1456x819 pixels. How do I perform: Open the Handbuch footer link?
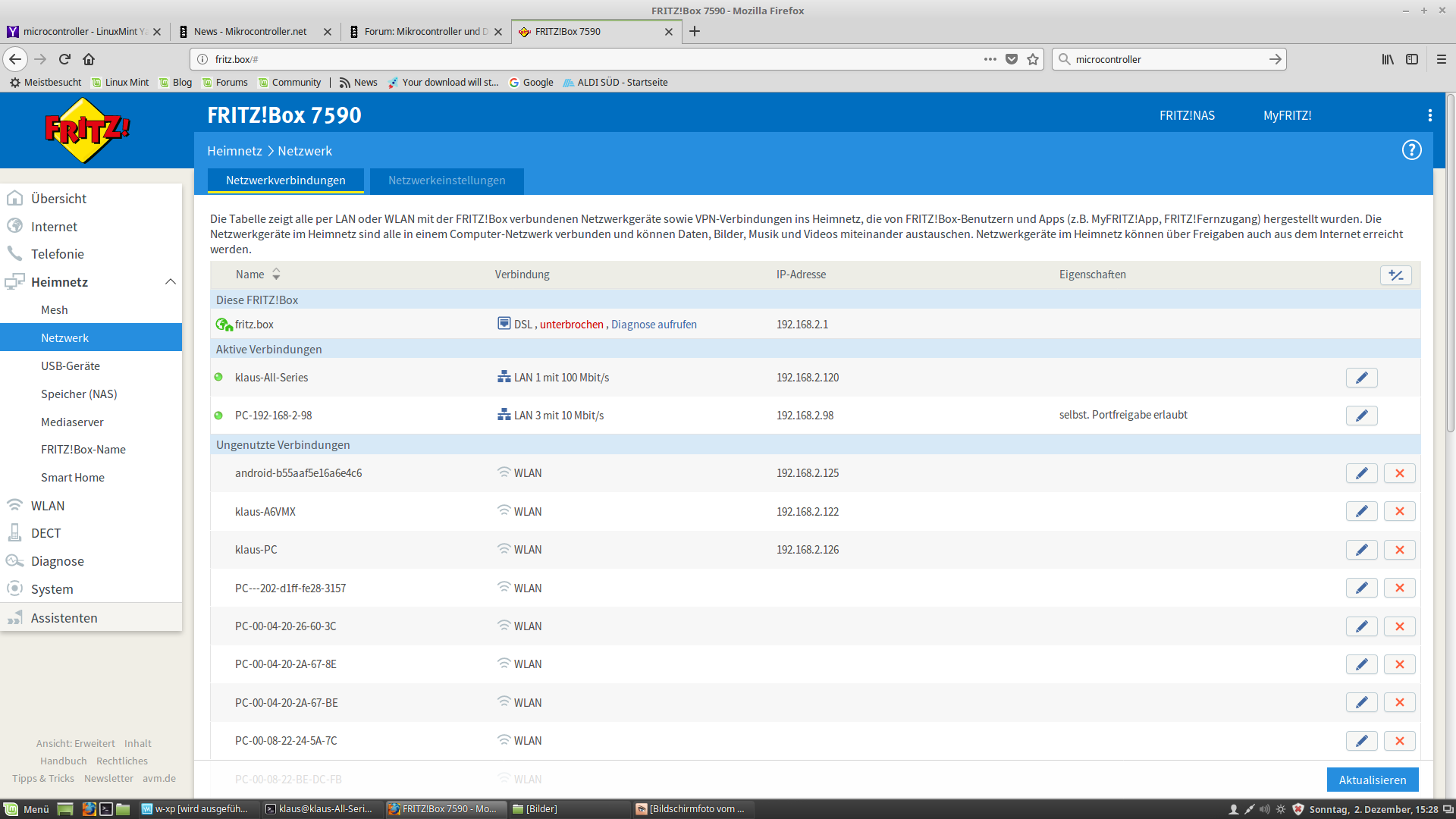pyautogui.click(x=64, y=761)
